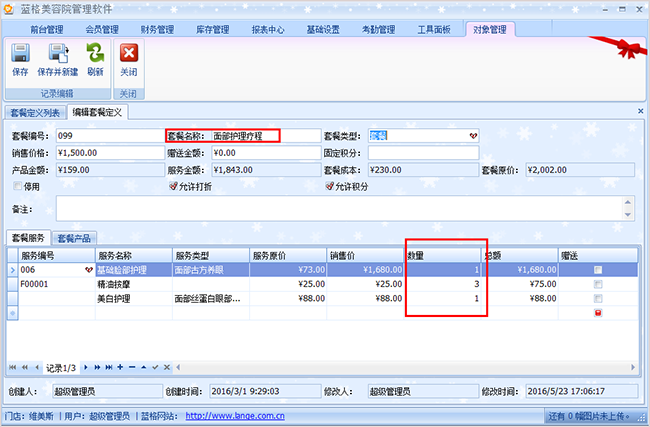Close the tab panel with the small X

[640, 111]
